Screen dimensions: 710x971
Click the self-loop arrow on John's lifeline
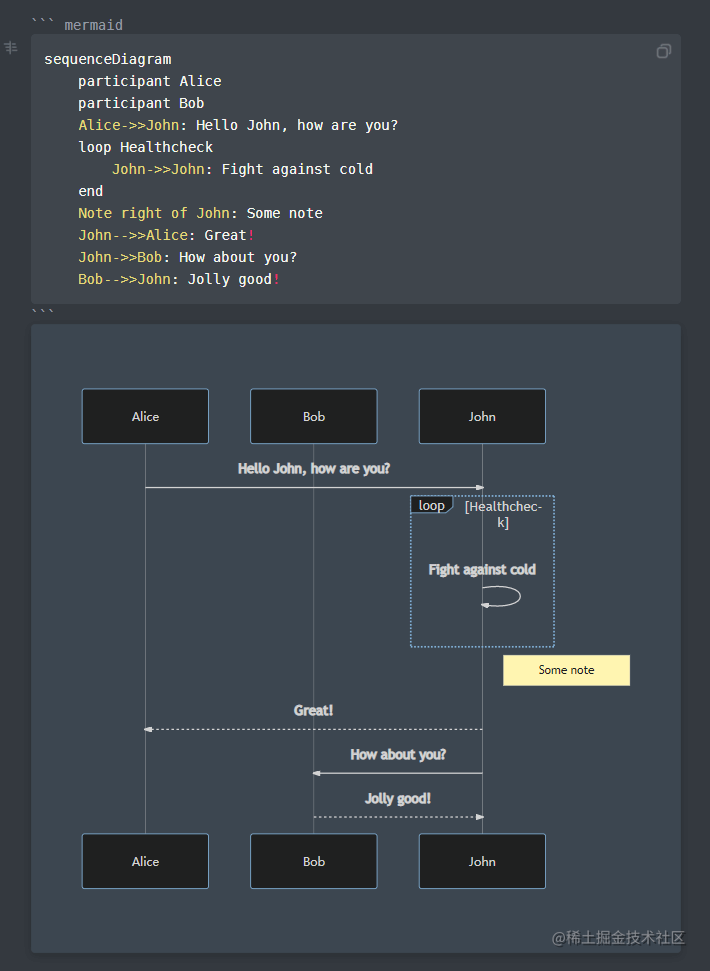click(501, 596)
